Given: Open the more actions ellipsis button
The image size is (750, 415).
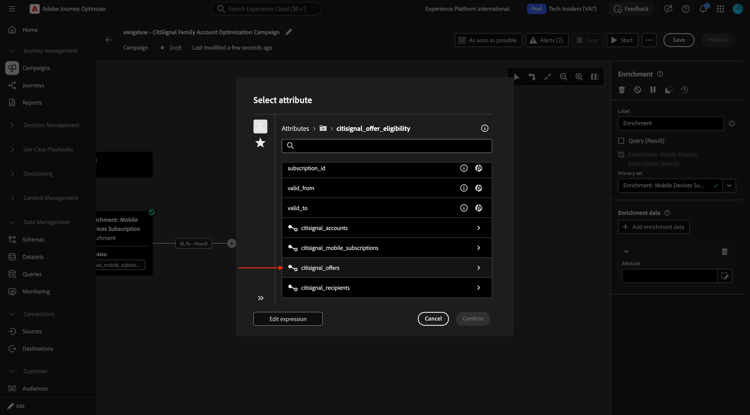Looking at the screenshot, I should pos(649,40).
